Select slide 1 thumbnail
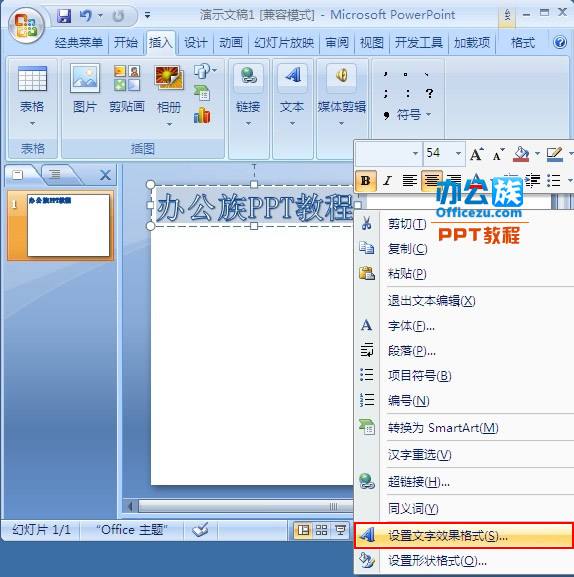 point(68,225)
